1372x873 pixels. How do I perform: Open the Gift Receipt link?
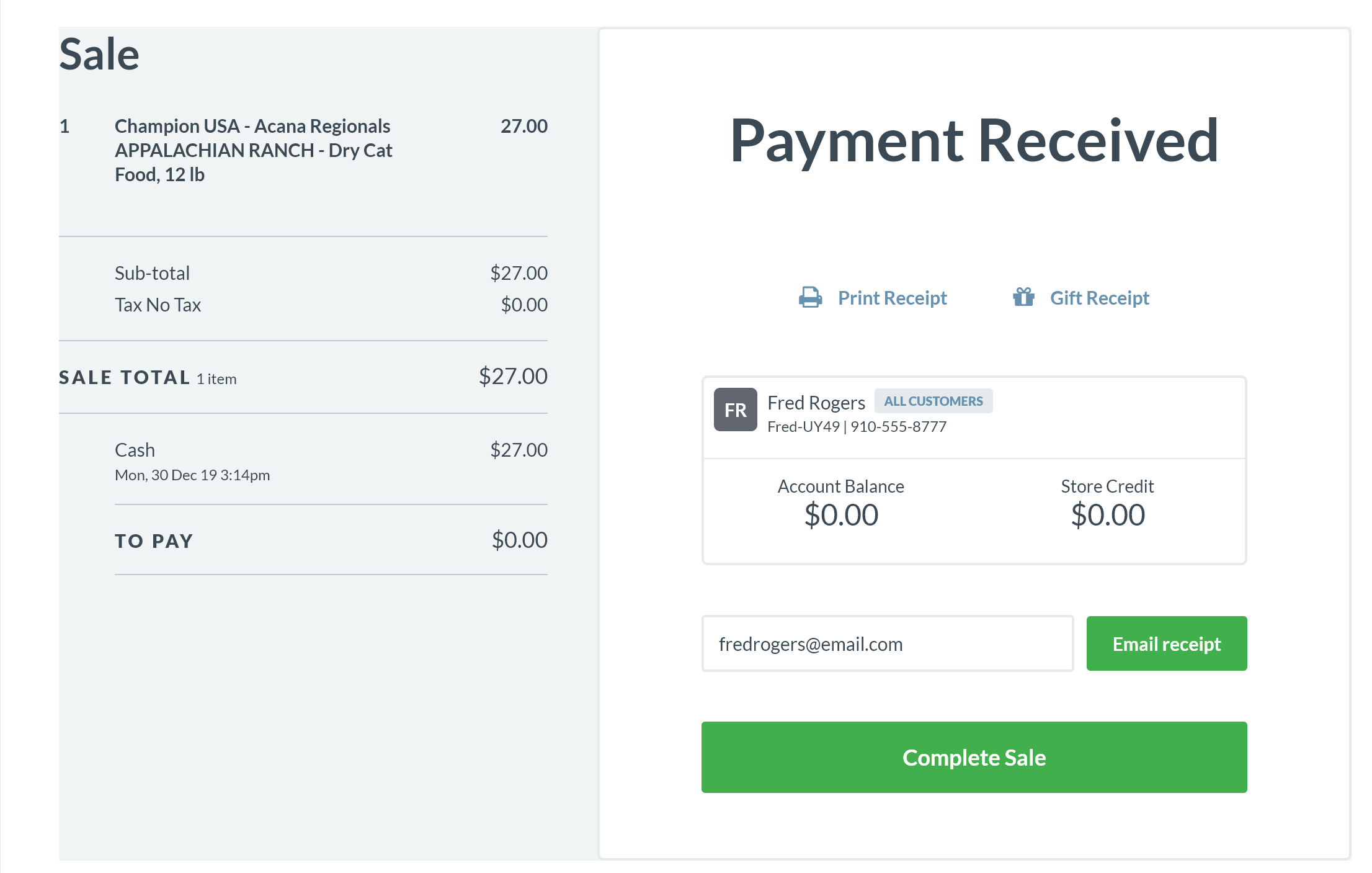click(x=1099, y=298)
